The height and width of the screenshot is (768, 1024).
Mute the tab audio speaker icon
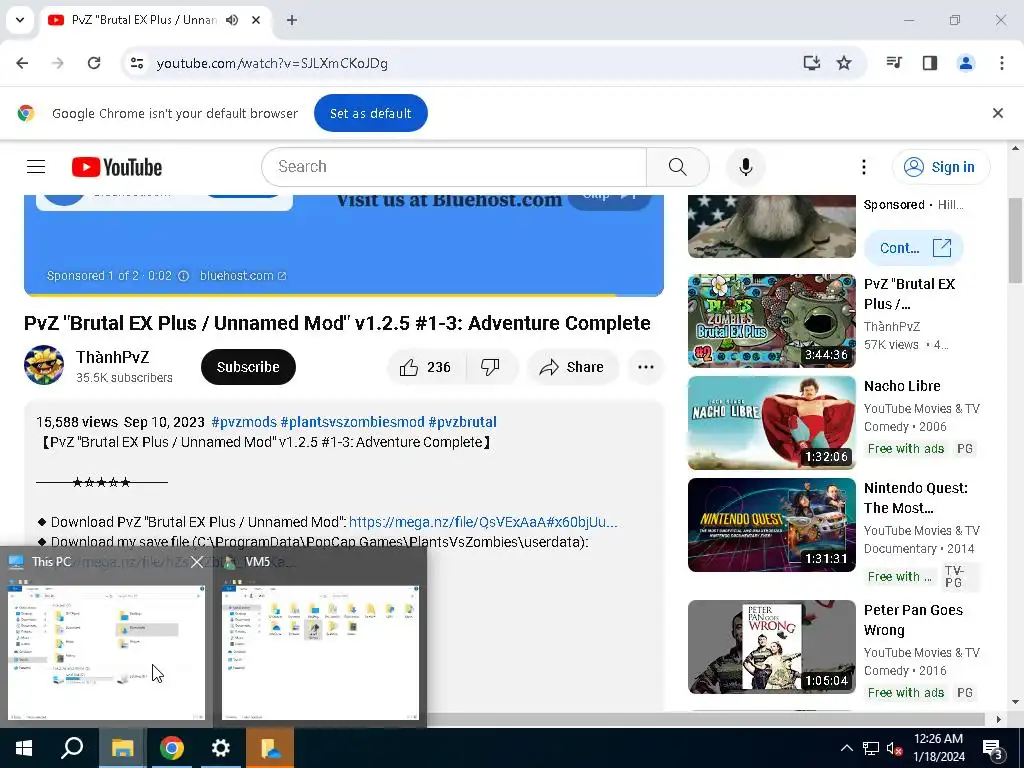click(x=232, y=20)
